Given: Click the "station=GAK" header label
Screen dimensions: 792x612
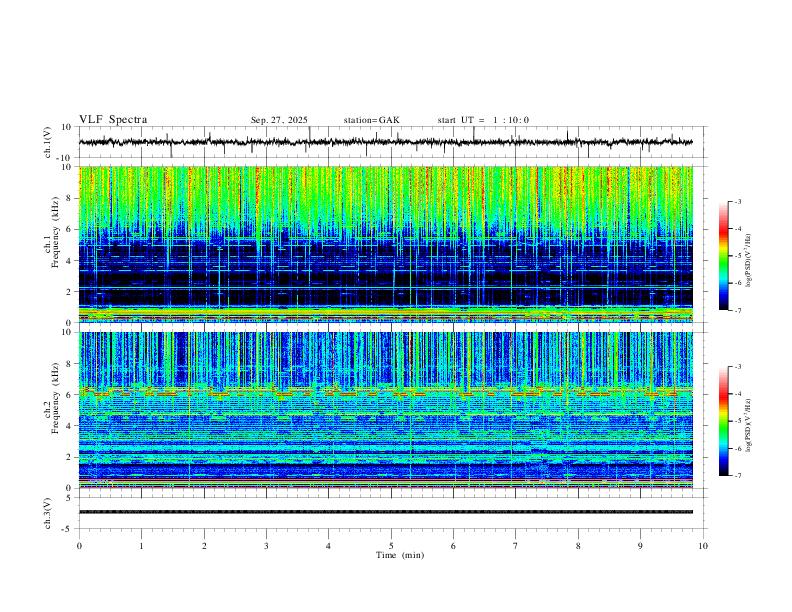Looking at the screenshot, I should [371, 120].
